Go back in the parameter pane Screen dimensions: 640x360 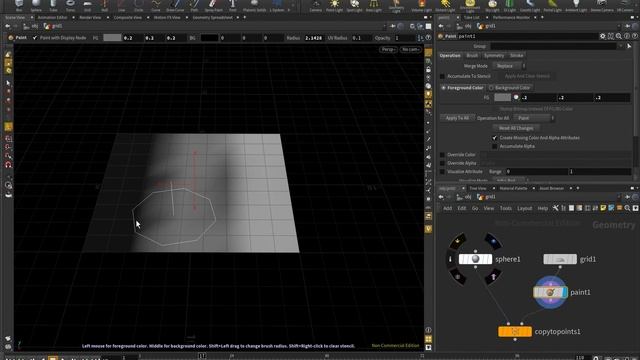[441, 26]
